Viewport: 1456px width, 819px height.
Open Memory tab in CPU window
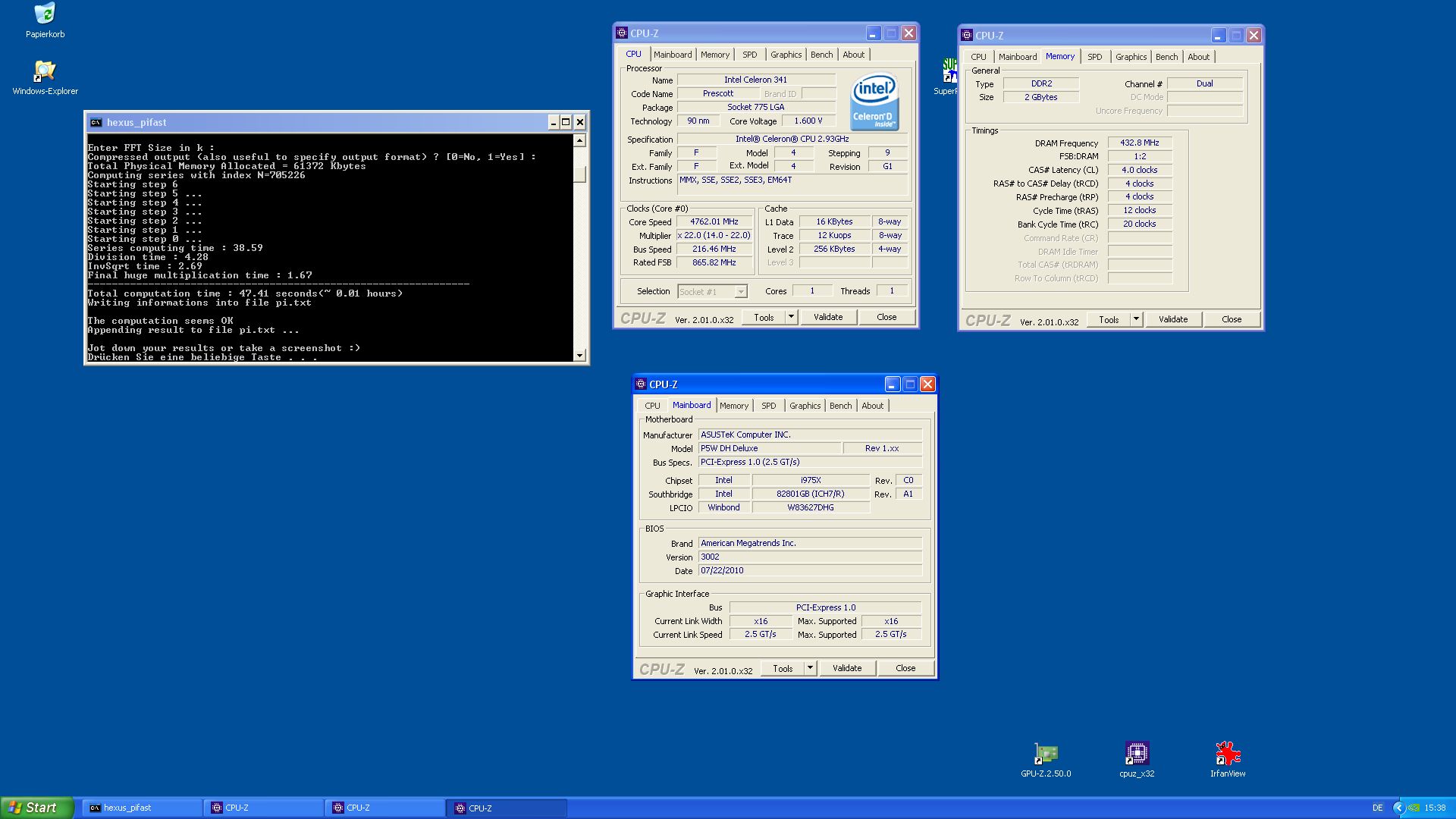(714, 55)
